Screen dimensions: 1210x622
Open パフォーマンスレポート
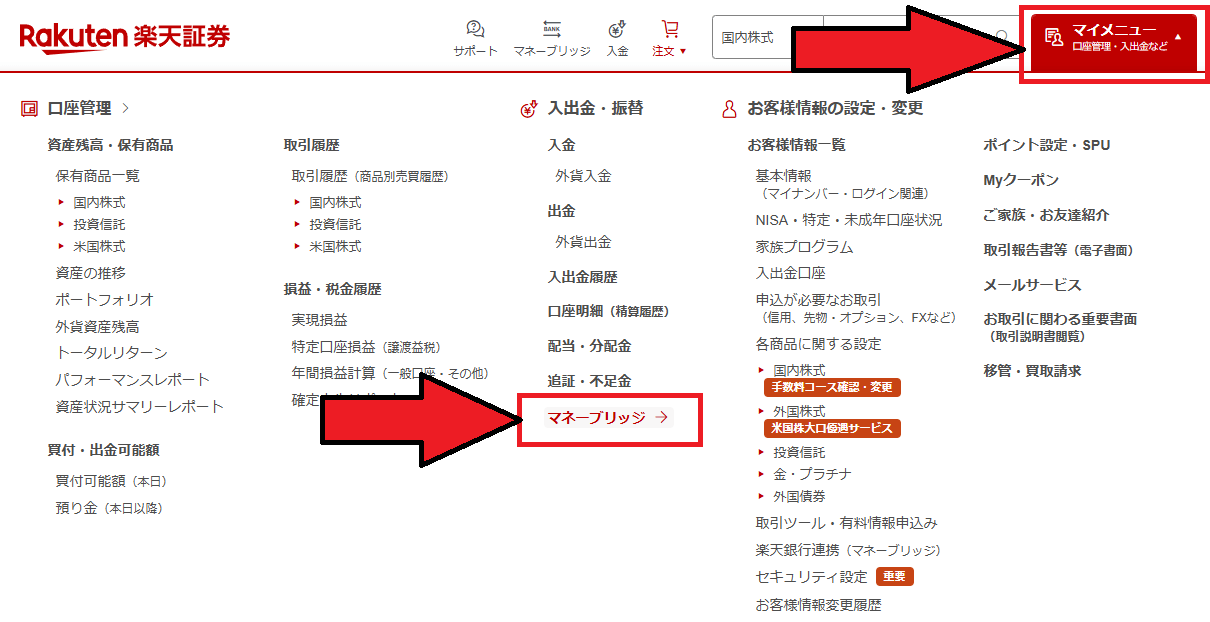[x=133, y=379]
